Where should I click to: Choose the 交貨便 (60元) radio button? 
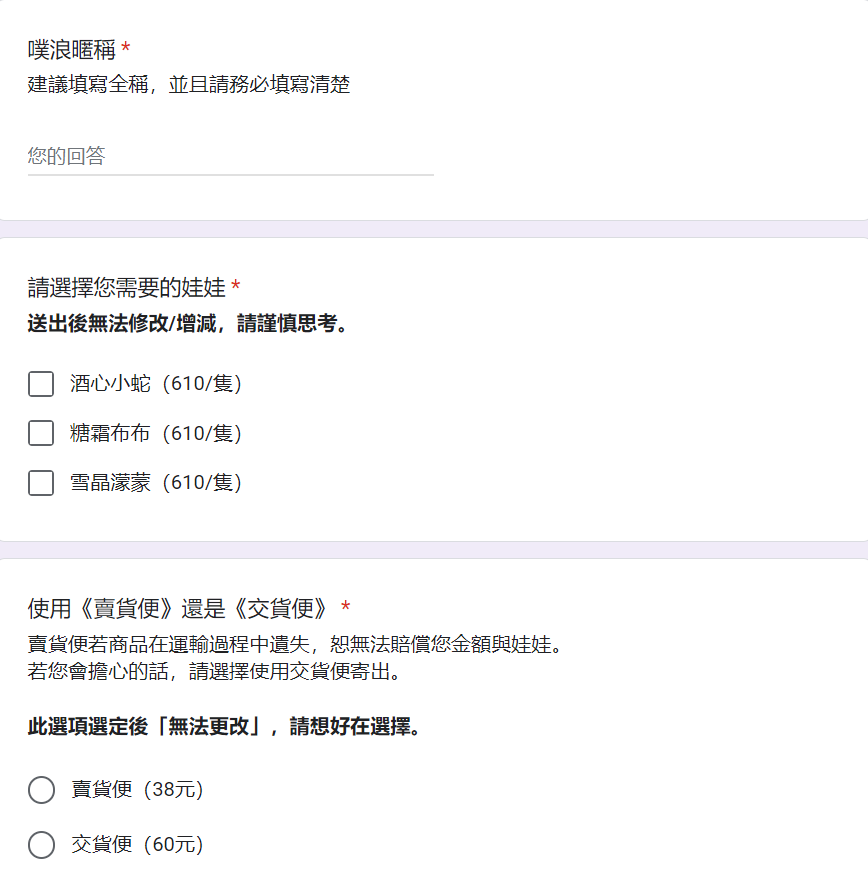pyautogui.click(x=42, y=845)
